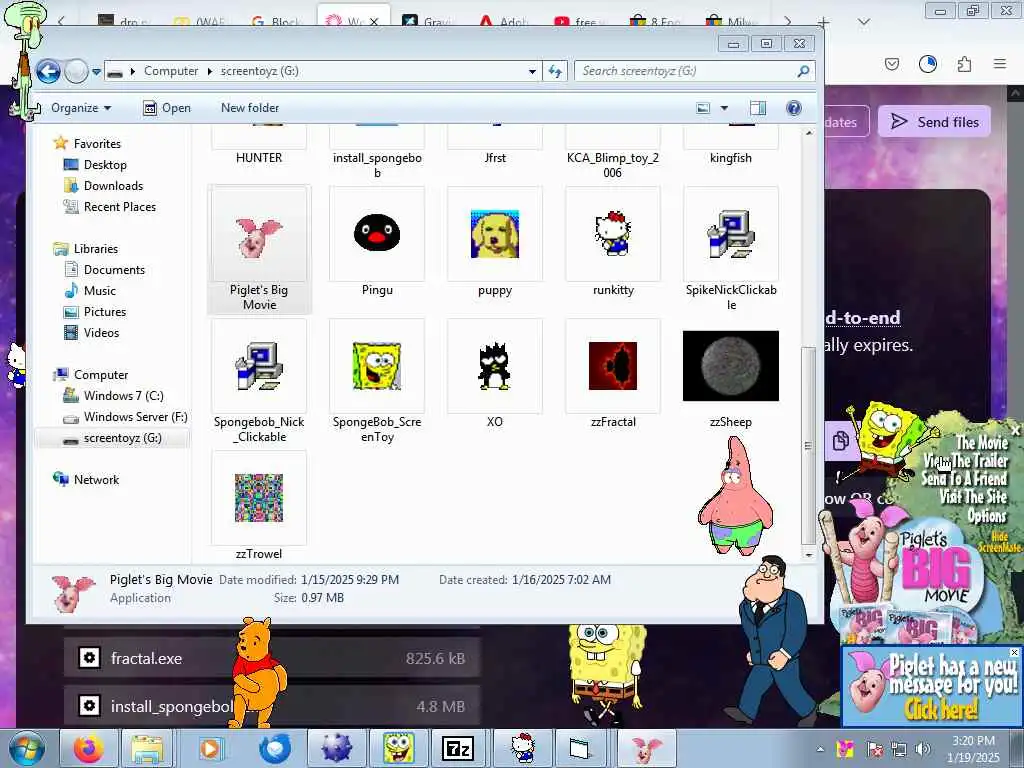Select the Spongebob_Nick_Clickable file icon
Viewport: 1024px width, 768px height.
click(x=259, y=366)
